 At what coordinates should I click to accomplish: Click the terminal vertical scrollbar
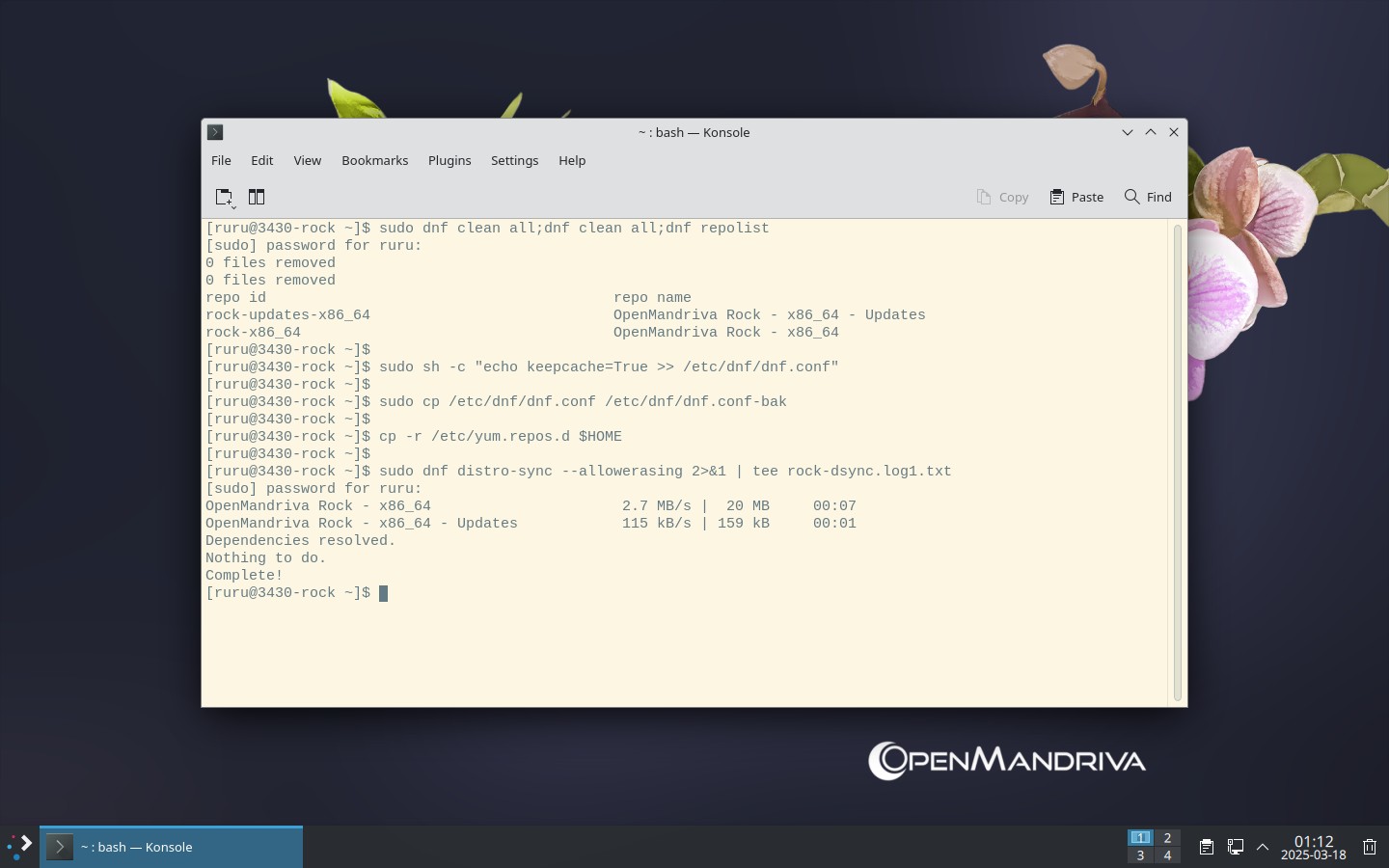pos(1177,463)
